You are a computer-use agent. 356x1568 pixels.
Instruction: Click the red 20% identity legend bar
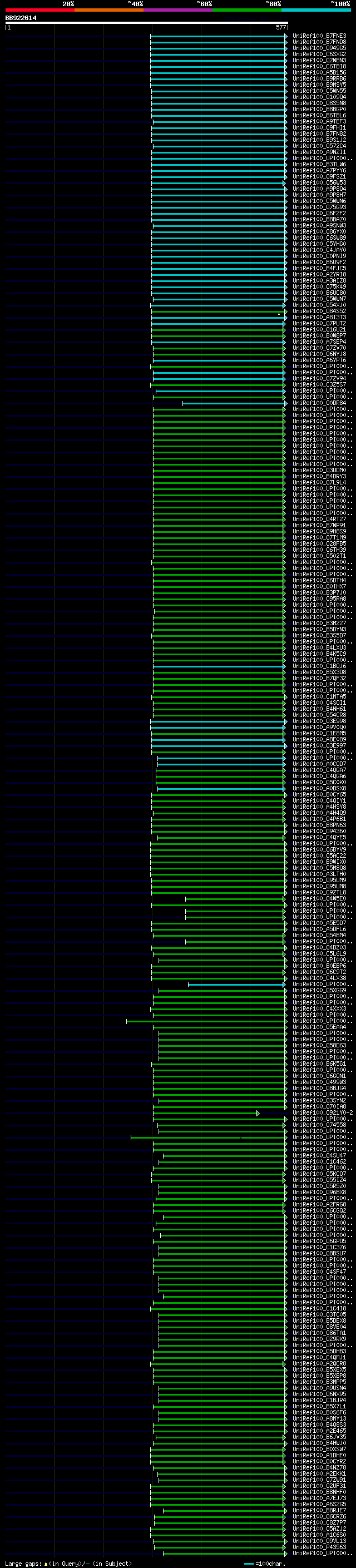39,11
